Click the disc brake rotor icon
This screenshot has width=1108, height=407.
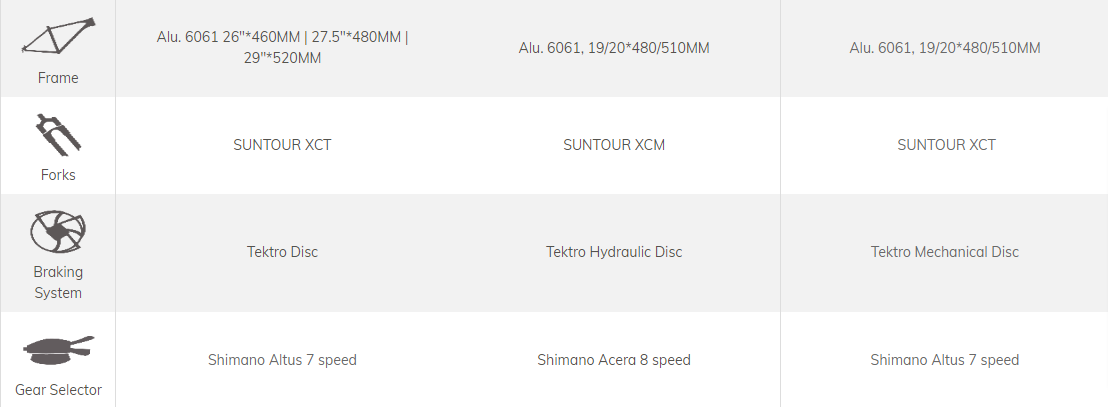pos(58,231)
